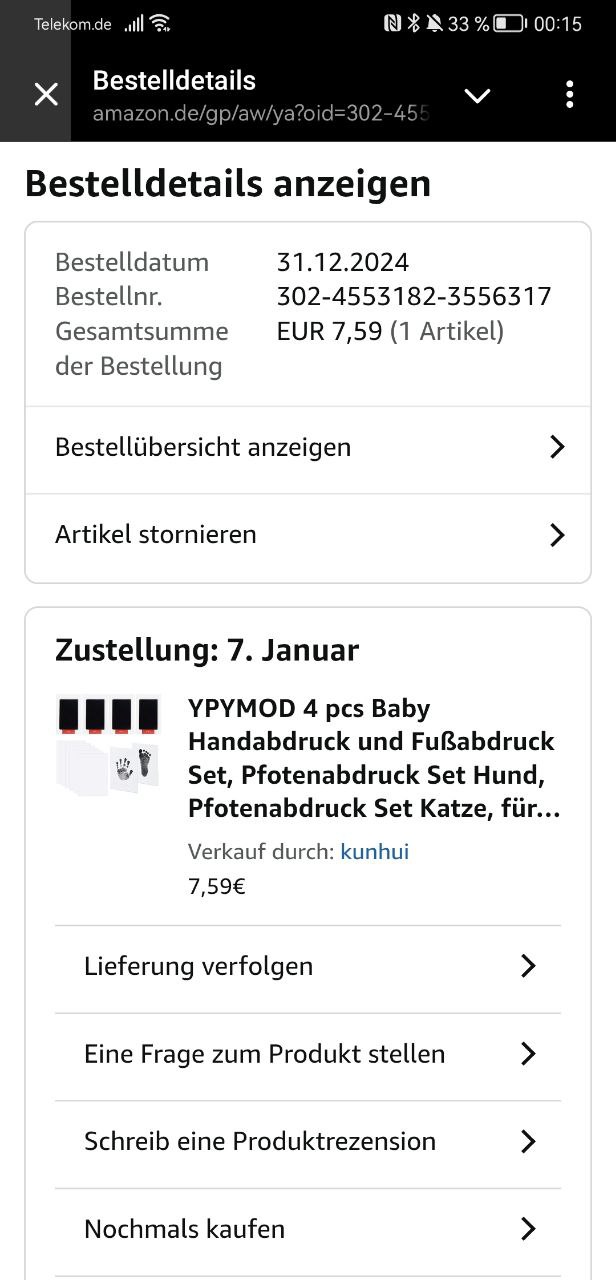Viewport: 616px width, 1280px height.
Task: Open Bestellübersicht anzeigen
Action: pyautogui.click(x=203, y=447)
